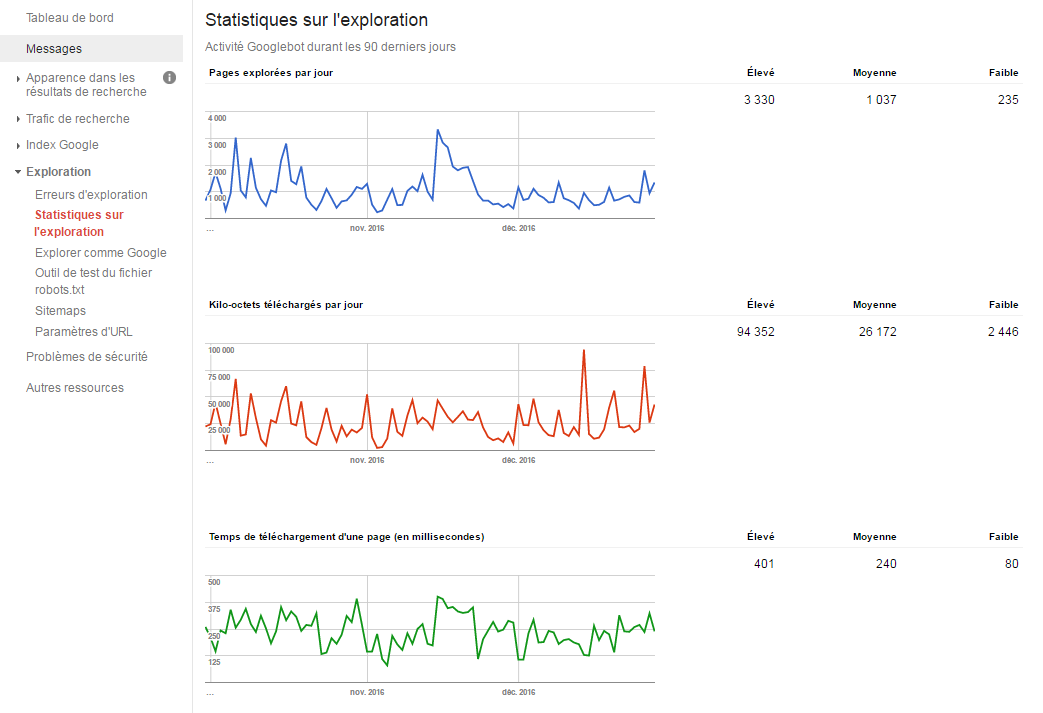Go to Autres ressources
The height and width of the screenshot is (713, 1043).
coord(75,388)
